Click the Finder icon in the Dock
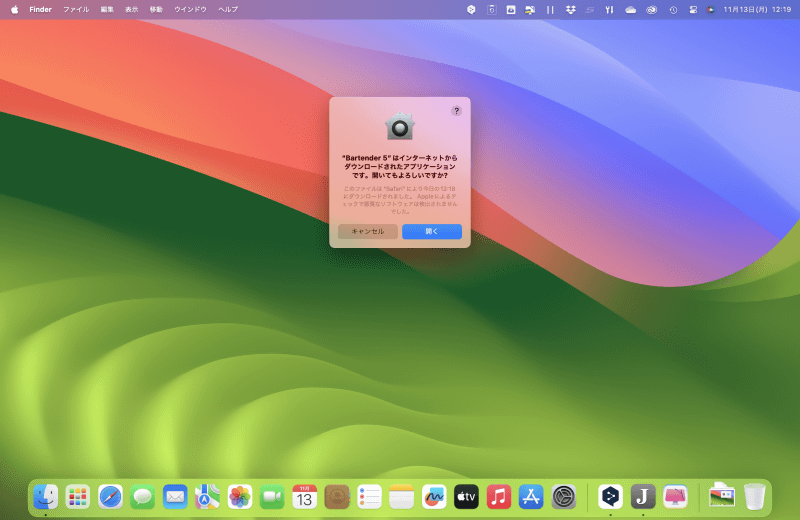Image resolution: width=800 pixels, height=520 pixels. tap(46, 497)
